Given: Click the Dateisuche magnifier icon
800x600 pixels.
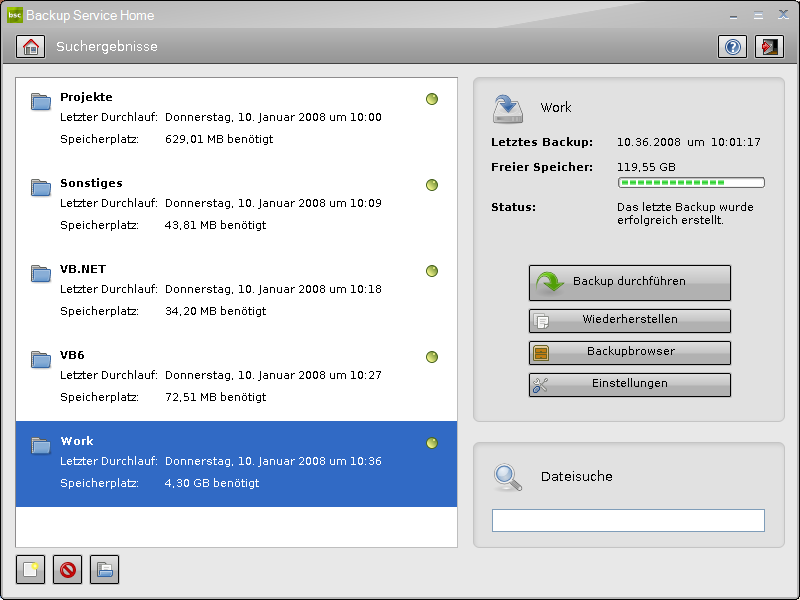Looking at the screenshot, I should pyautogui.click(x=508, y=477).
